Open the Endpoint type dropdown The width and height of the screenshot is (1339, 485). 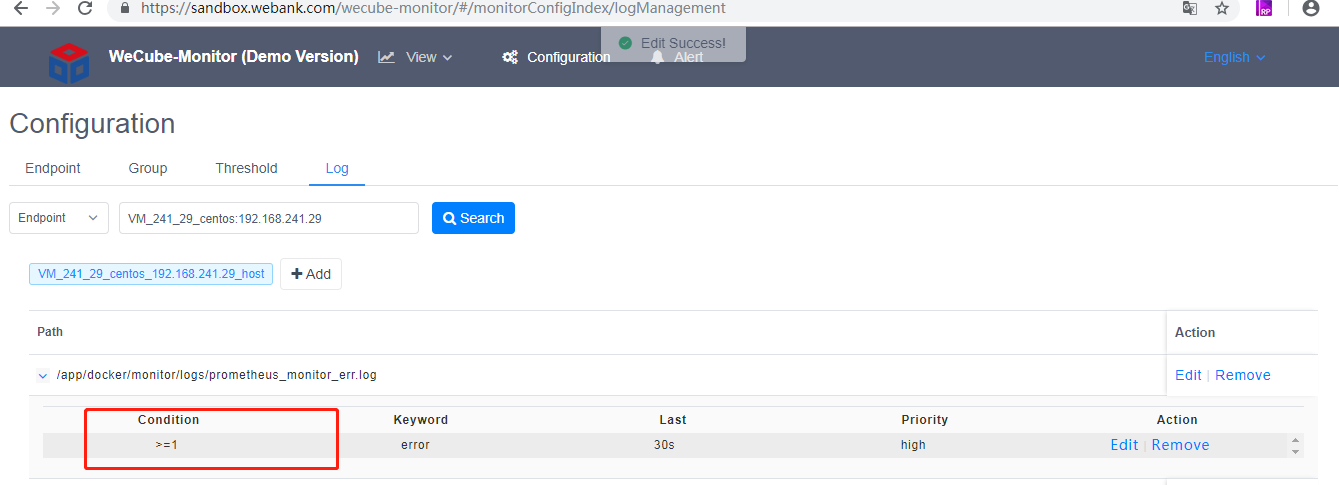[59, 218]
